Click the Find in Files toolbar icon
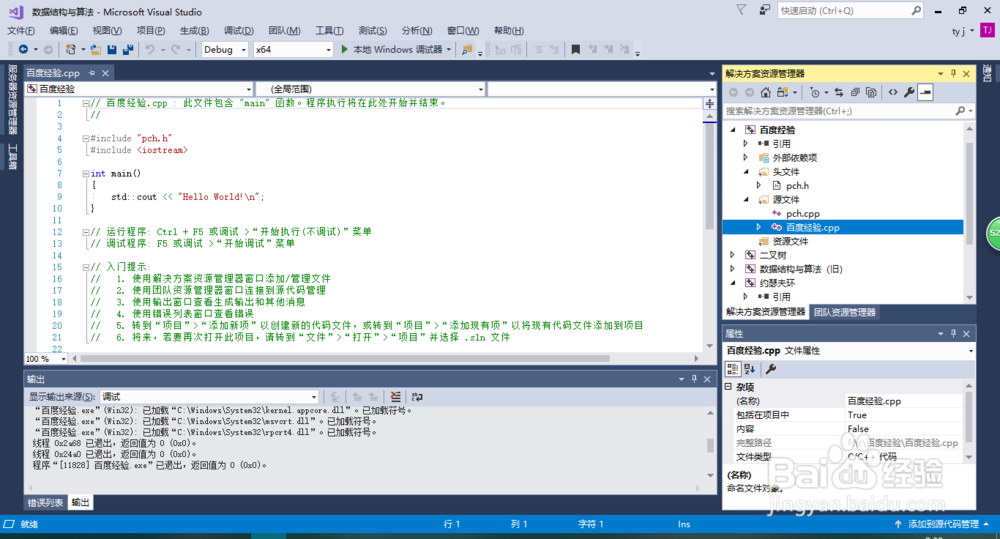The height and width of the screenshot is (539, 1000). [x=467, y=49]
